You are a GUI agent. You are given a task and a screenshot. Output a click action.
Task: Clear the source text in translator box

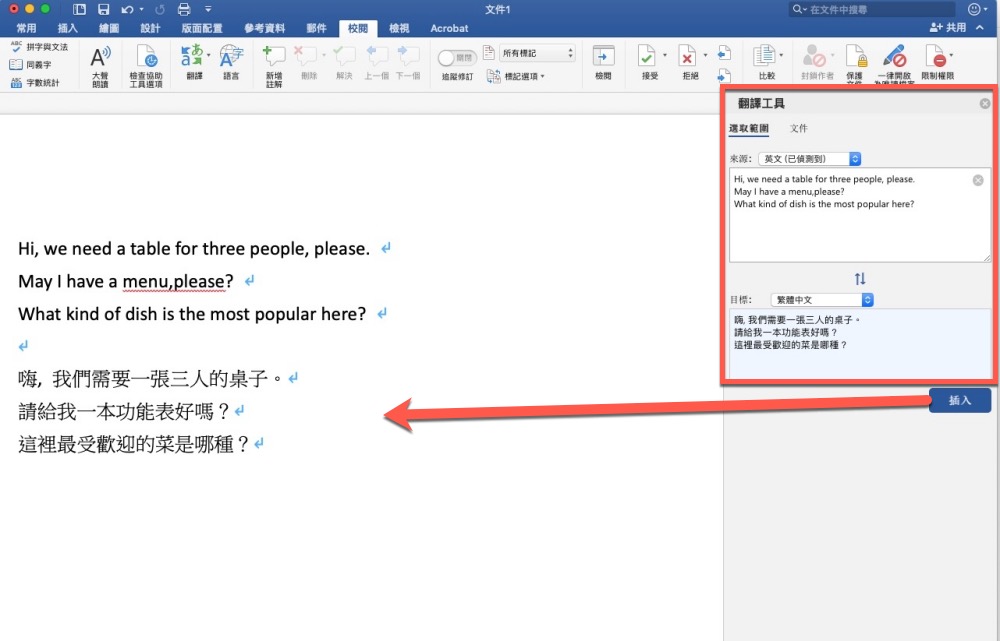(978, 180)
